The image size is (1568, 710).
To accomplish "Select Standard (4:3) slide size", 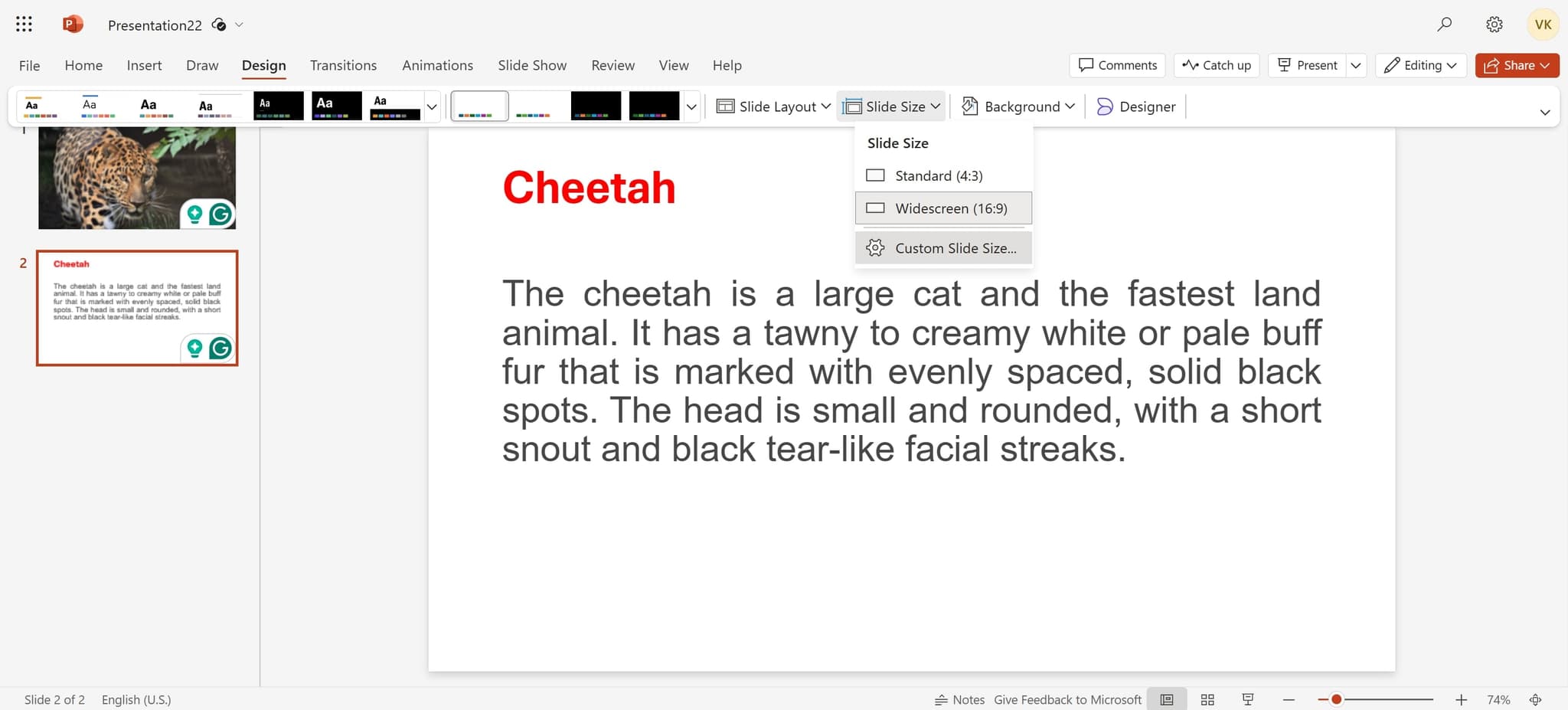I will pyautogui.click(x=938, y=175).
